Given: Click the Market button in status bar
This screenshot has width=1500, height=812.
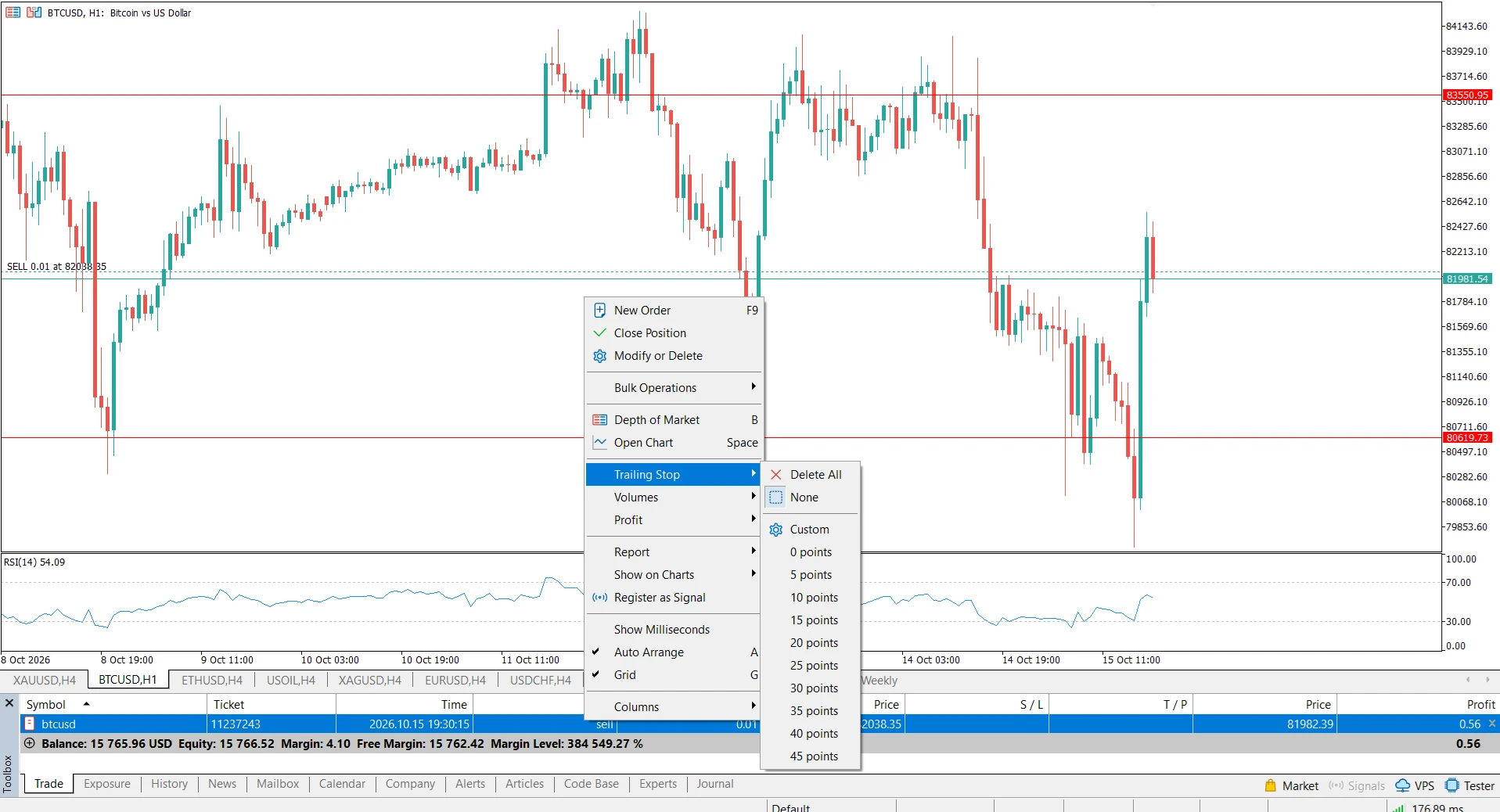Looking at the screenshot, I should 1291,785.
